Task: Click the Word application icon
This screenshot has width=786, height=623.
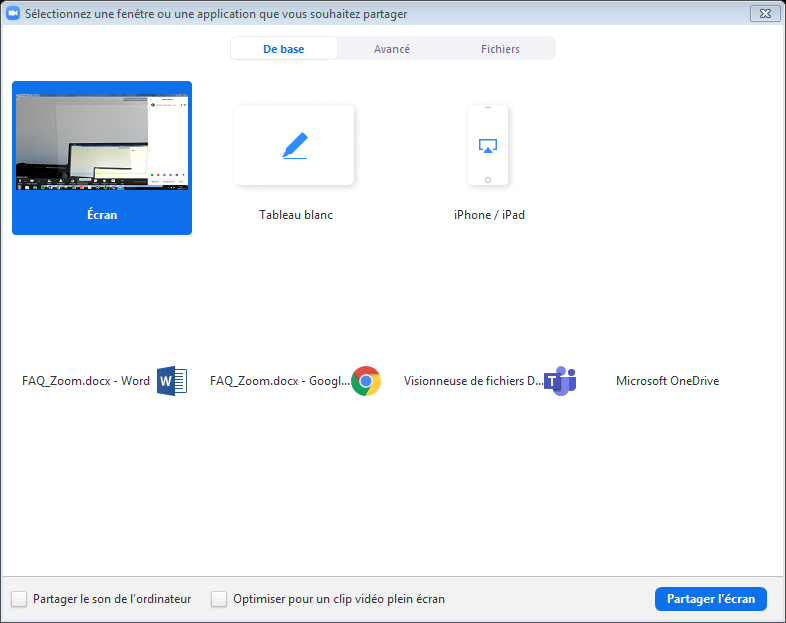Action: 172,381
